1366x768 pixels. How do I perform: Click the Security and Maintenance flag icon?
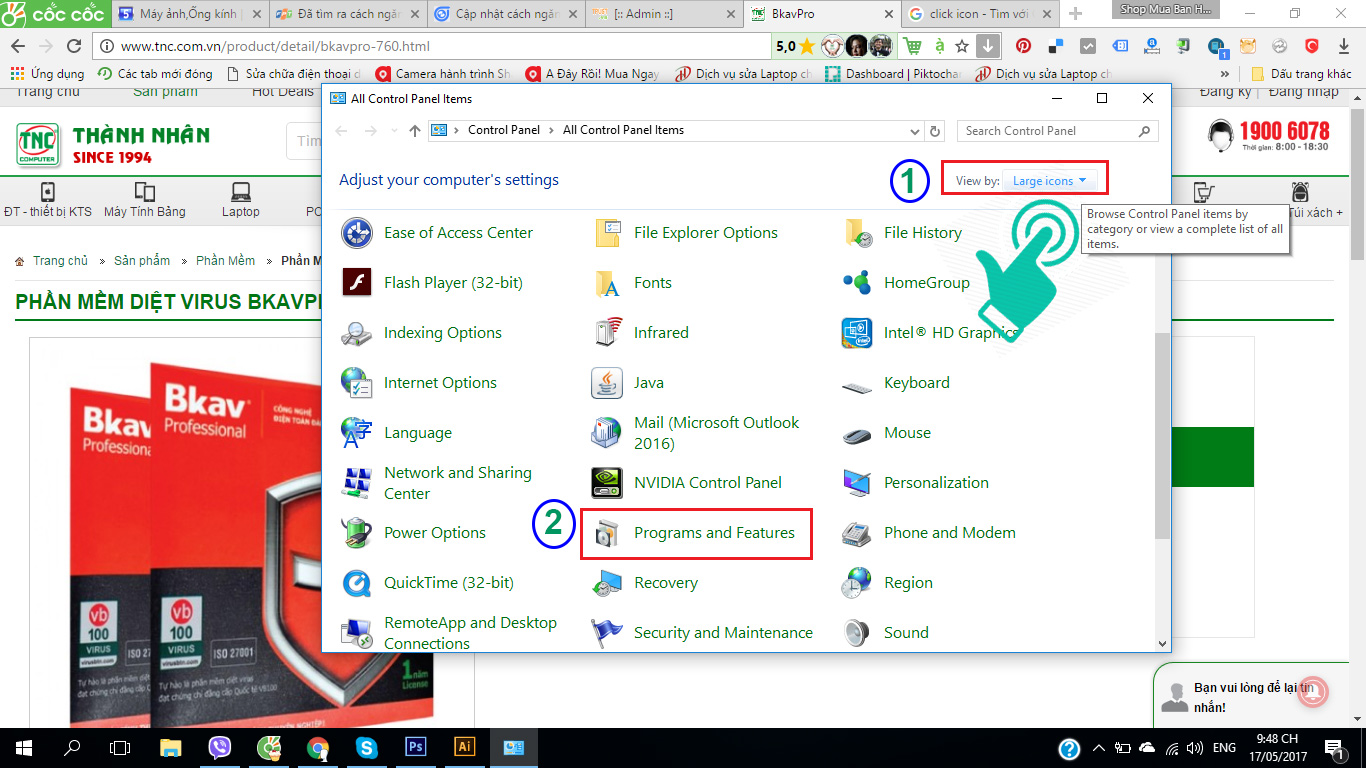point(607,633)
